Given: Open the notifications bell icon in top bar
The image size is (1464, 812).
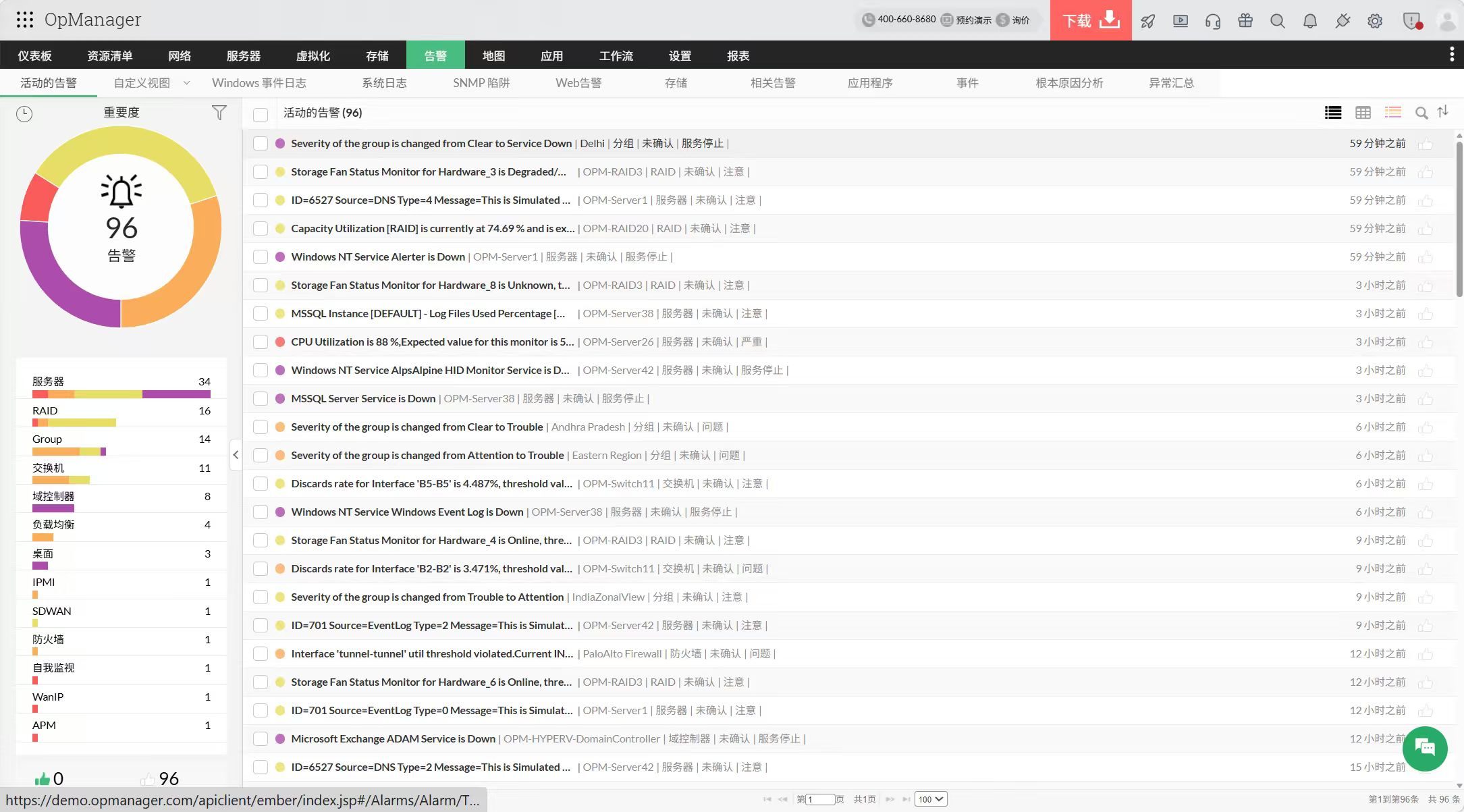Looking at the screenshot, I should click(x=1309, y=21).
